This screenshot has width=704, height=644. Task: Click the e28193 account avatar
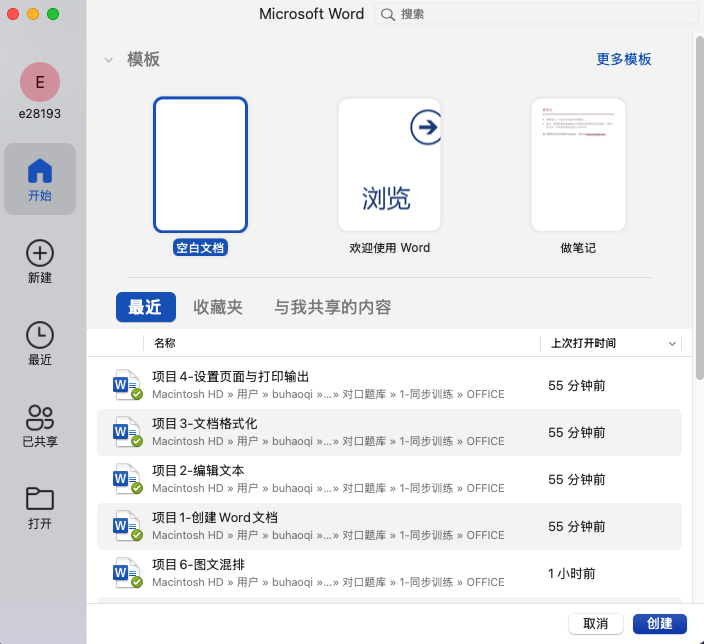point(40,82)
